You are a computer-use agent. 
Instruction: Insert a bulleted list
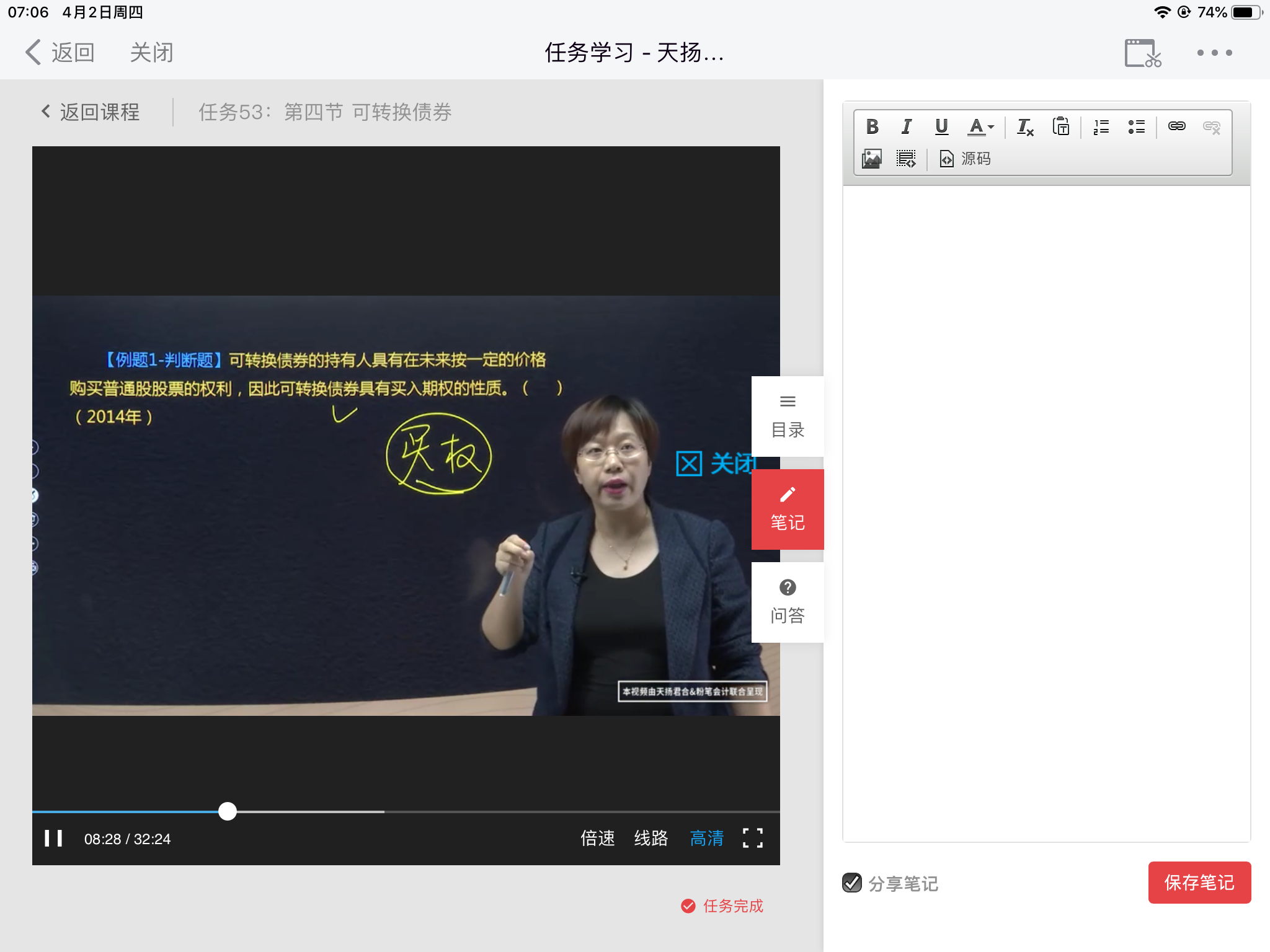(1136, 127)
